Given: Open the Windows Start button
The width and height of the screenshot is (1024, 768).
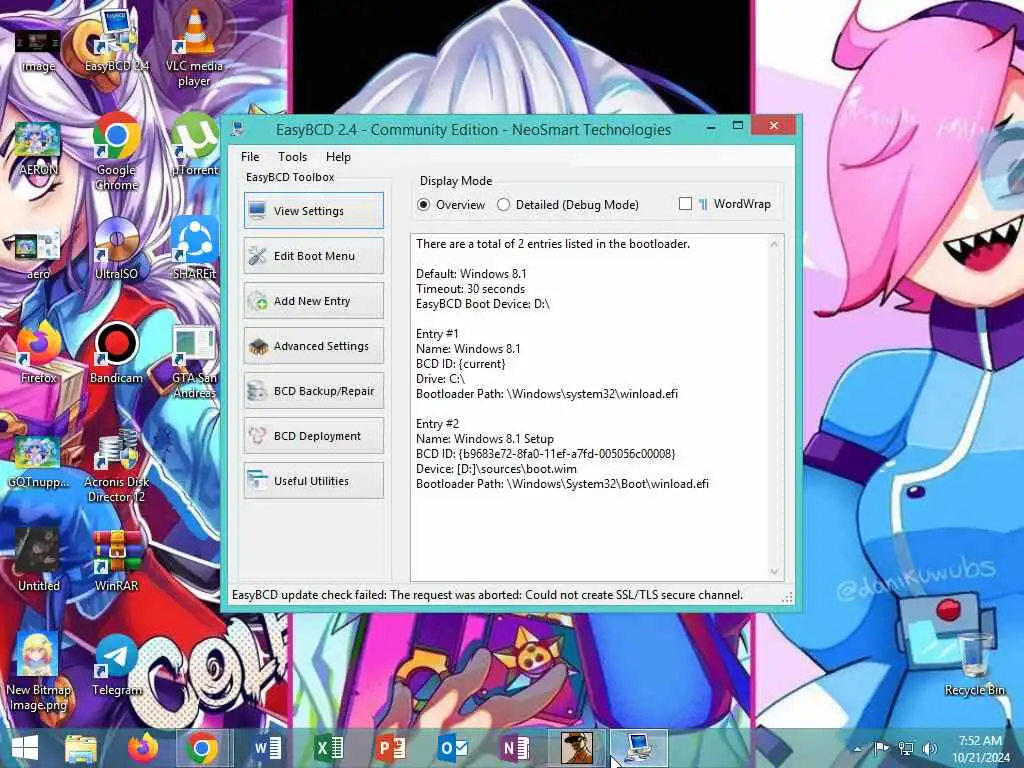Looking at the screenshot, I should tap(25, 748).
